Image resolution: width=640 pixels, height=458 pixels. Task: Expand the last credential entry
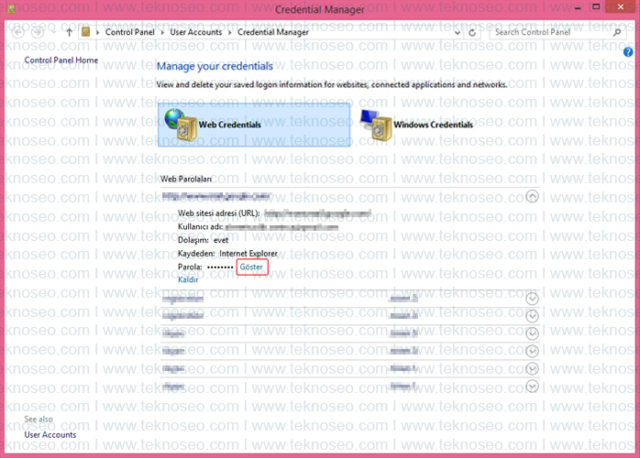532,386
